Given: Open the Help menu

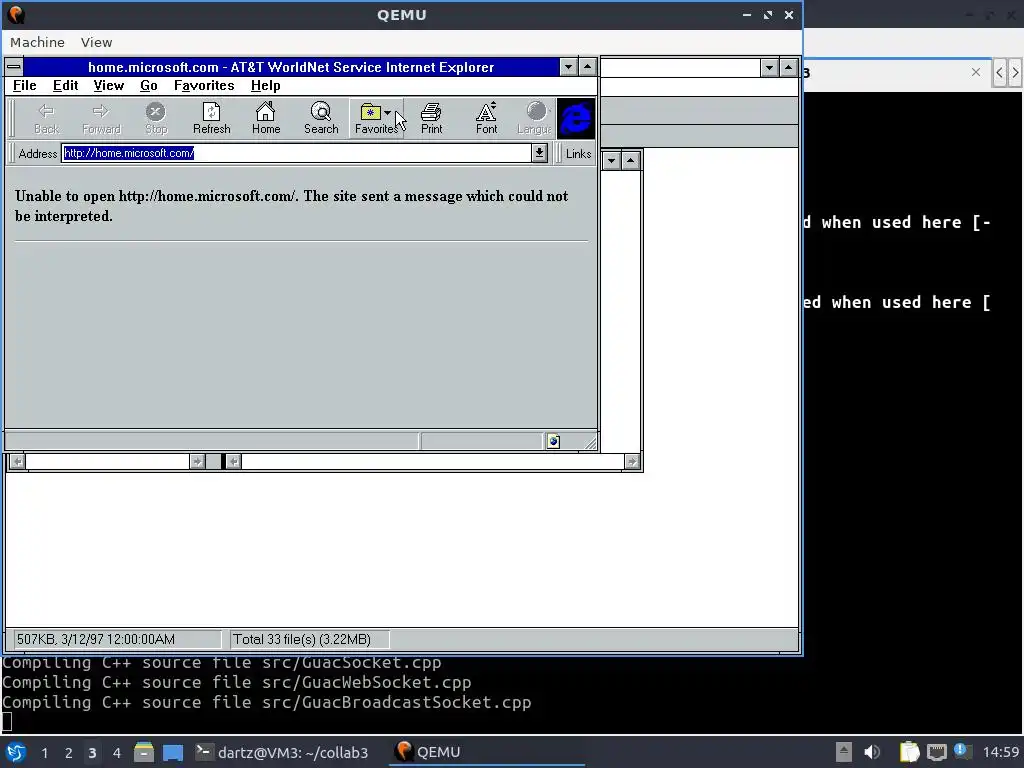Looking at the screenshot, I should click(x=265, y=86).
